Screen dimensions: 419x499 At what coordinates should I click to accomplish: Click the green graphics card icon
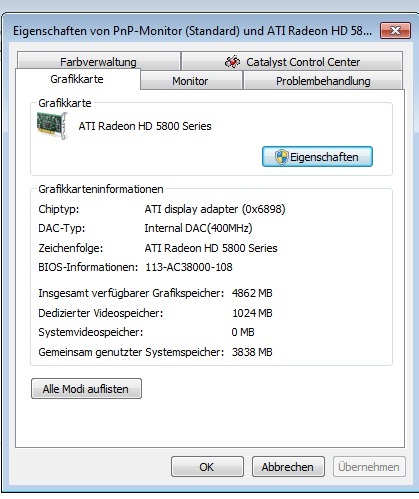pos(52,126)
